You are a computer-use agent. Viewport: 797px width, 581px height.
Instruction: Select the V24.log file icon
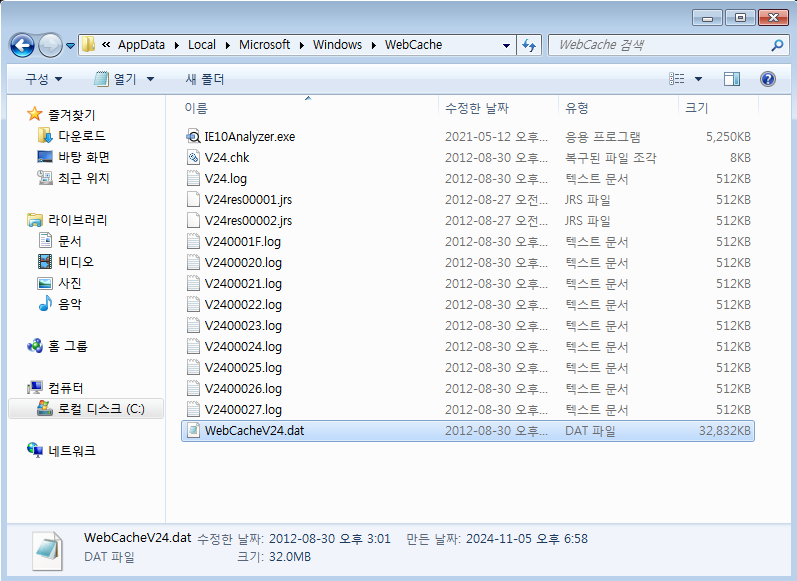pyautogui.click(x=193, y=178)
